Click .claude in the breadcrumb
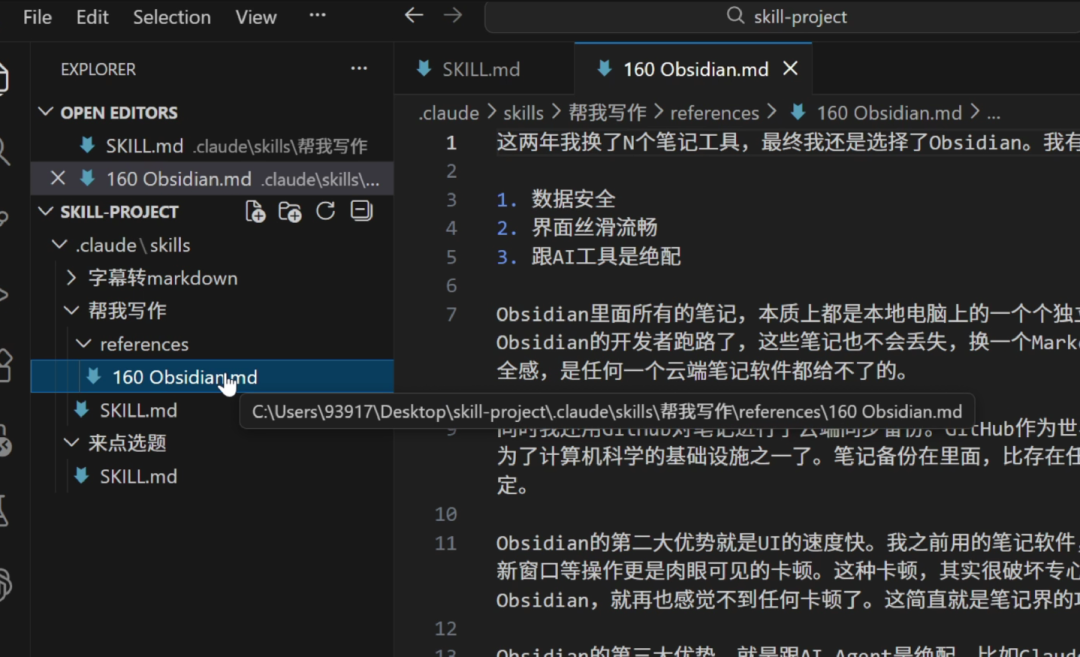 (x=448, y=113)
